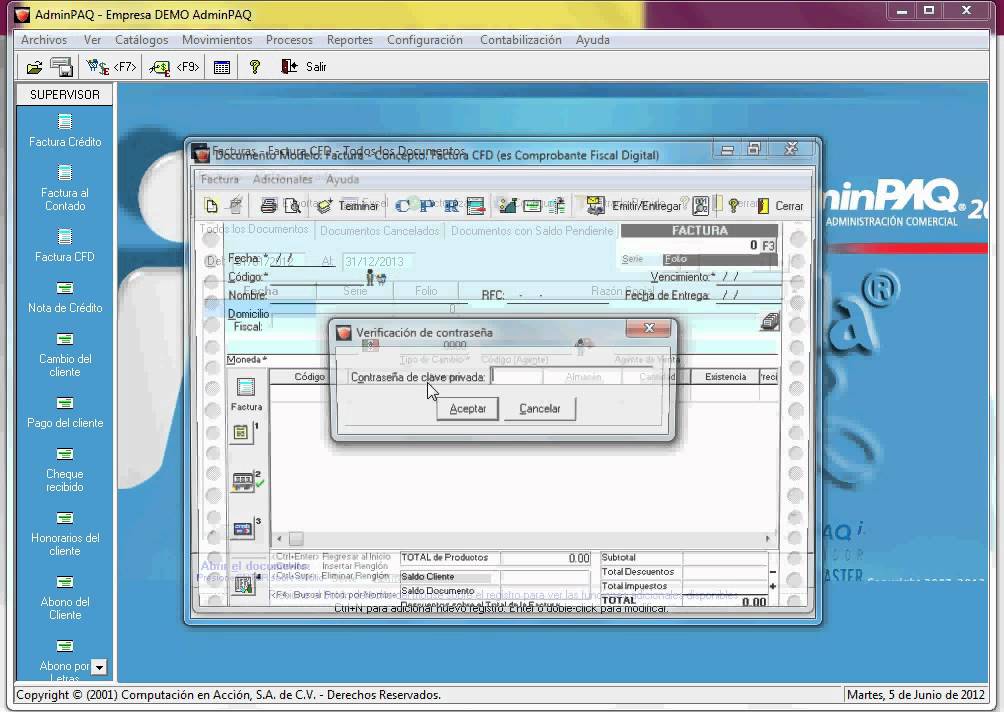Open the Reportes menu
1004x712 pixels.
(350, 40)
